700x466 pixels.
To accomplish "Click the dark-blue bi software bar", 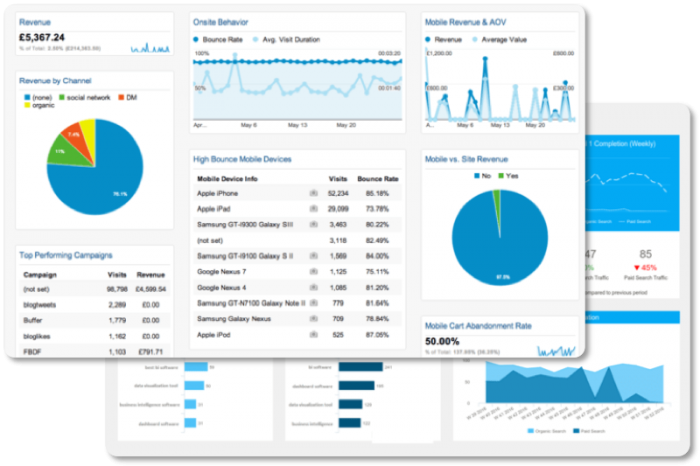I will click(360, 367).
